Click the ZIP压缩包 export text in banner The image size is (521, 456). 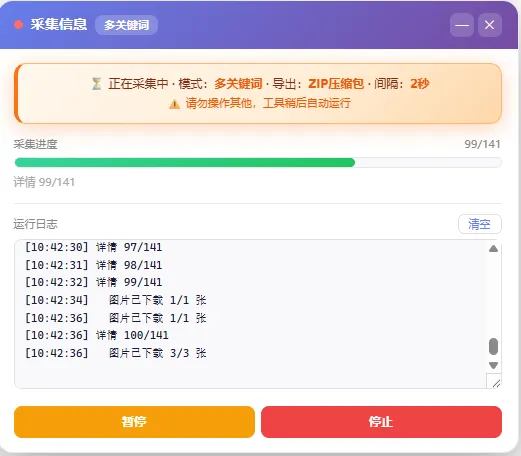(336, 84)
